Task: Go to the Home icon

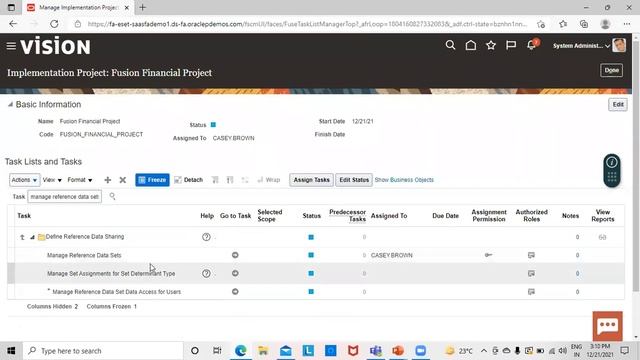Action: 471,45
